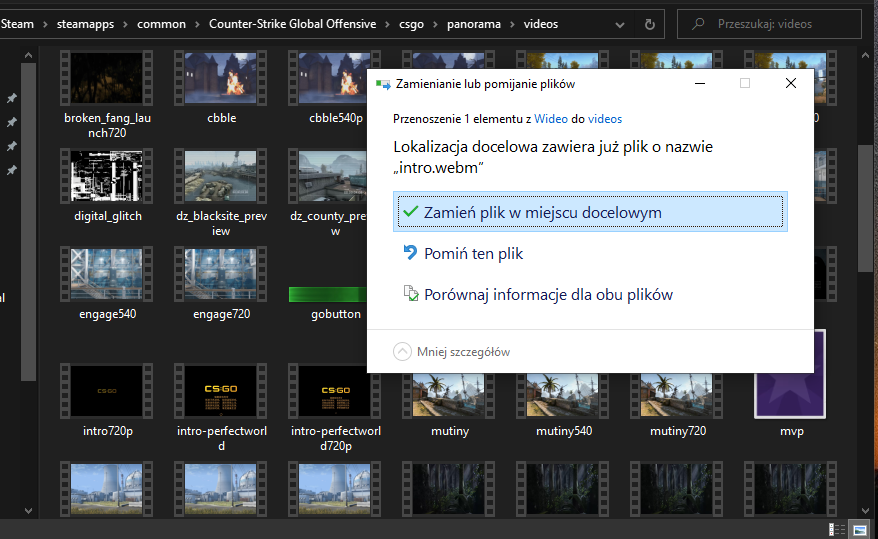The width and height of the screenshot is (878, 539).
Task: Navigate to common in breadcrumb
Action: (x=161, y=24)
